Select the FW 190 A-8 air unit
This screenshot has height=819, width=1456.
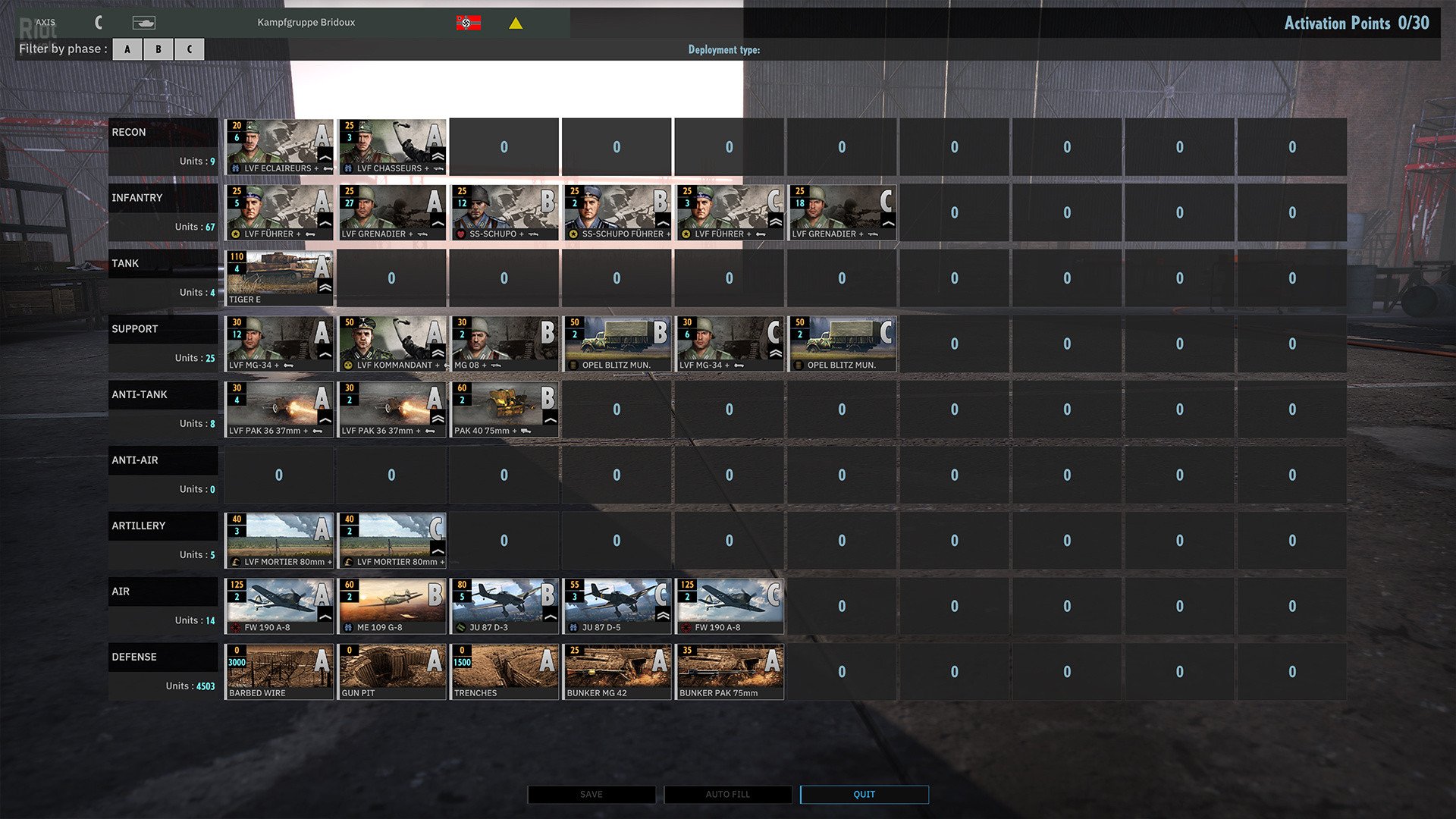tap(278, 605)
